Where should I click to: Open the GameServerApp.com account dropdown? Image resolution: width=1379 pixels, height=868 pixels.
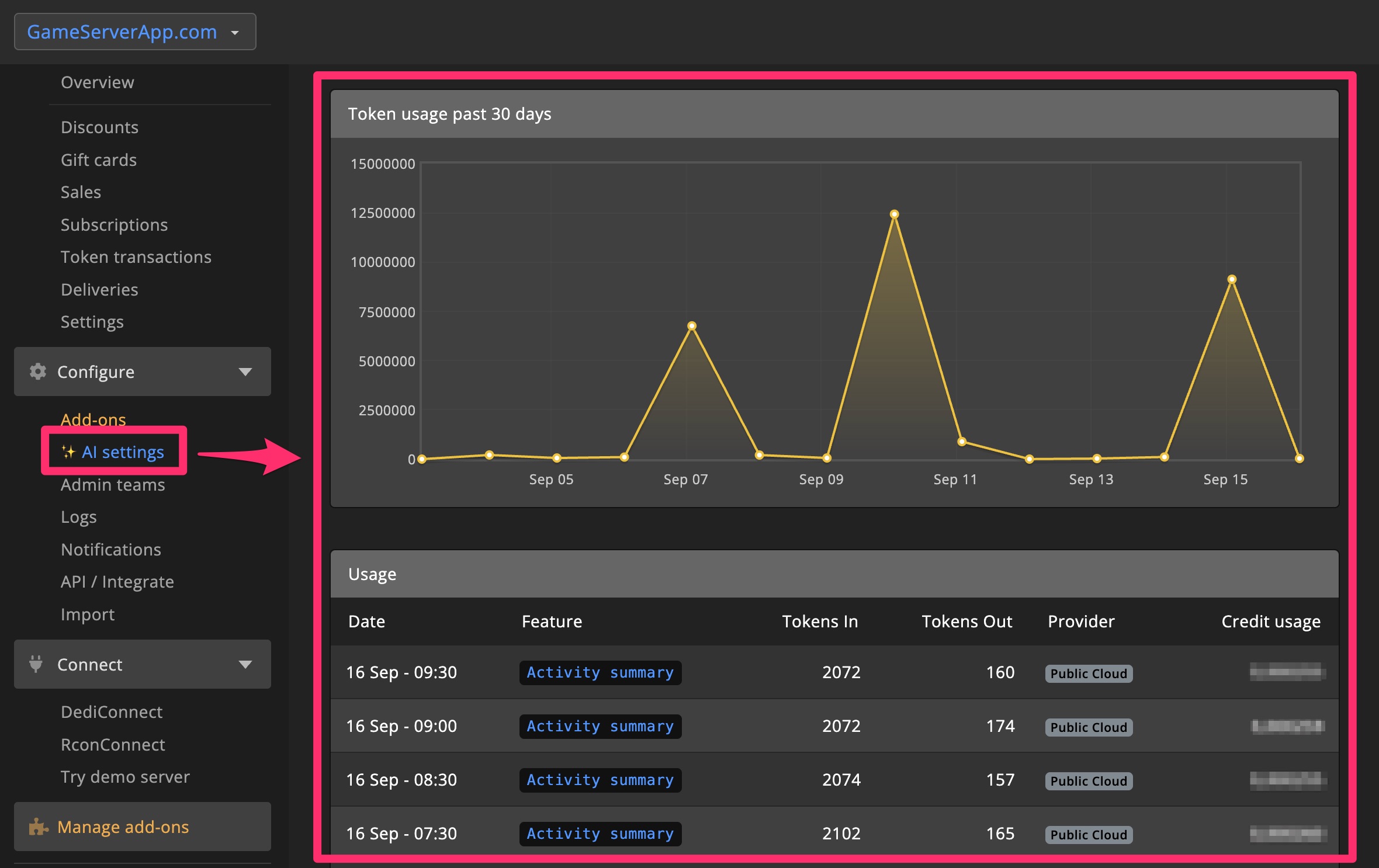(x=135, y=32)
